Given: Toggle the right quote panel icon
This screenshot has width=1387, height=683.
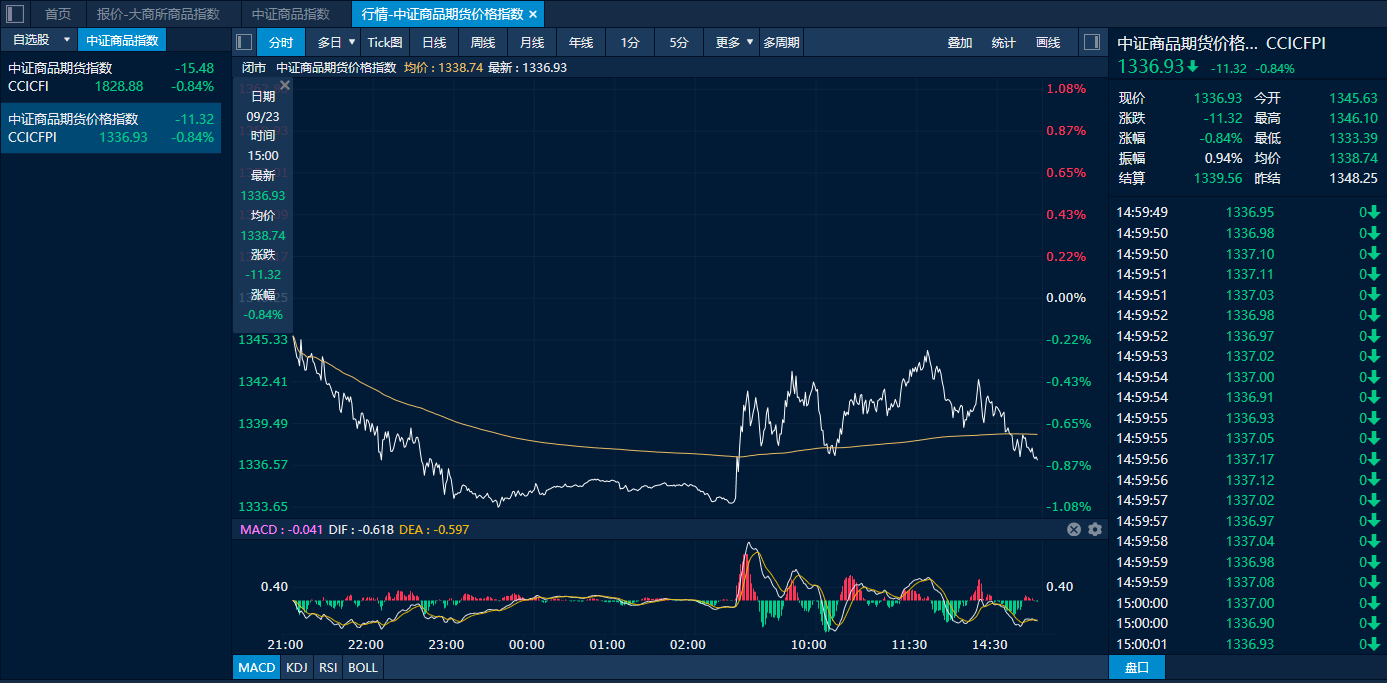Looking at the screenshot, I should click(1092, 42).
